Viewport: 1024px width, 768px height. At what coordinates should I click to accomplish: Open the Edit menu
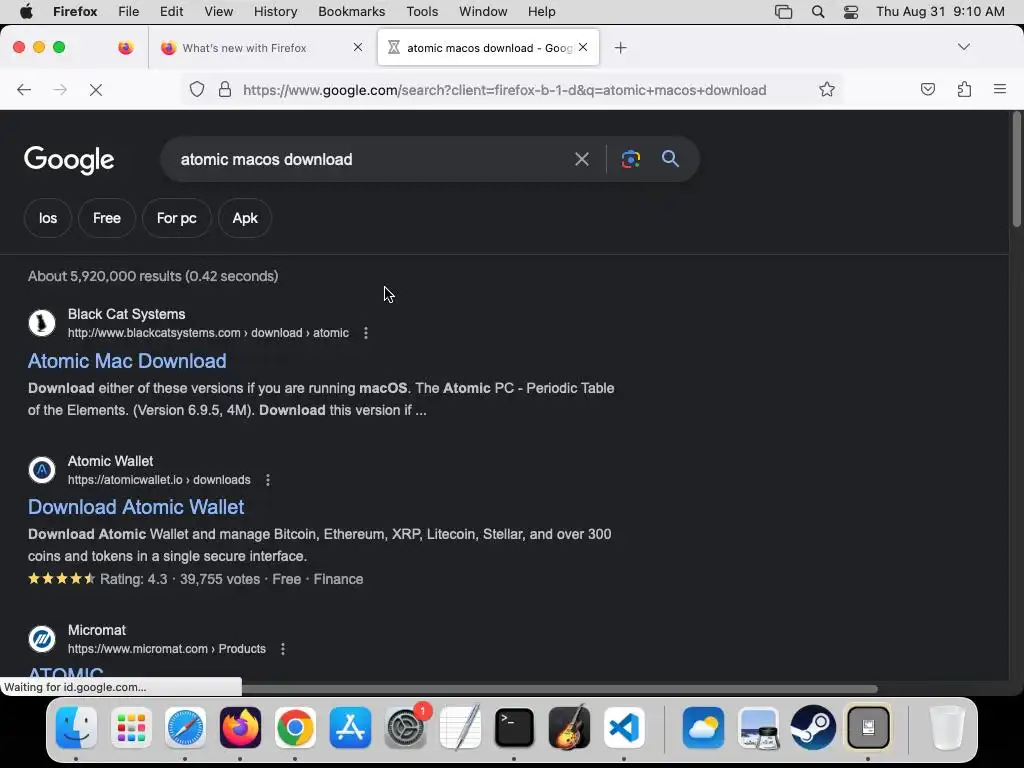pyautogui.click(x=171, y=11)
